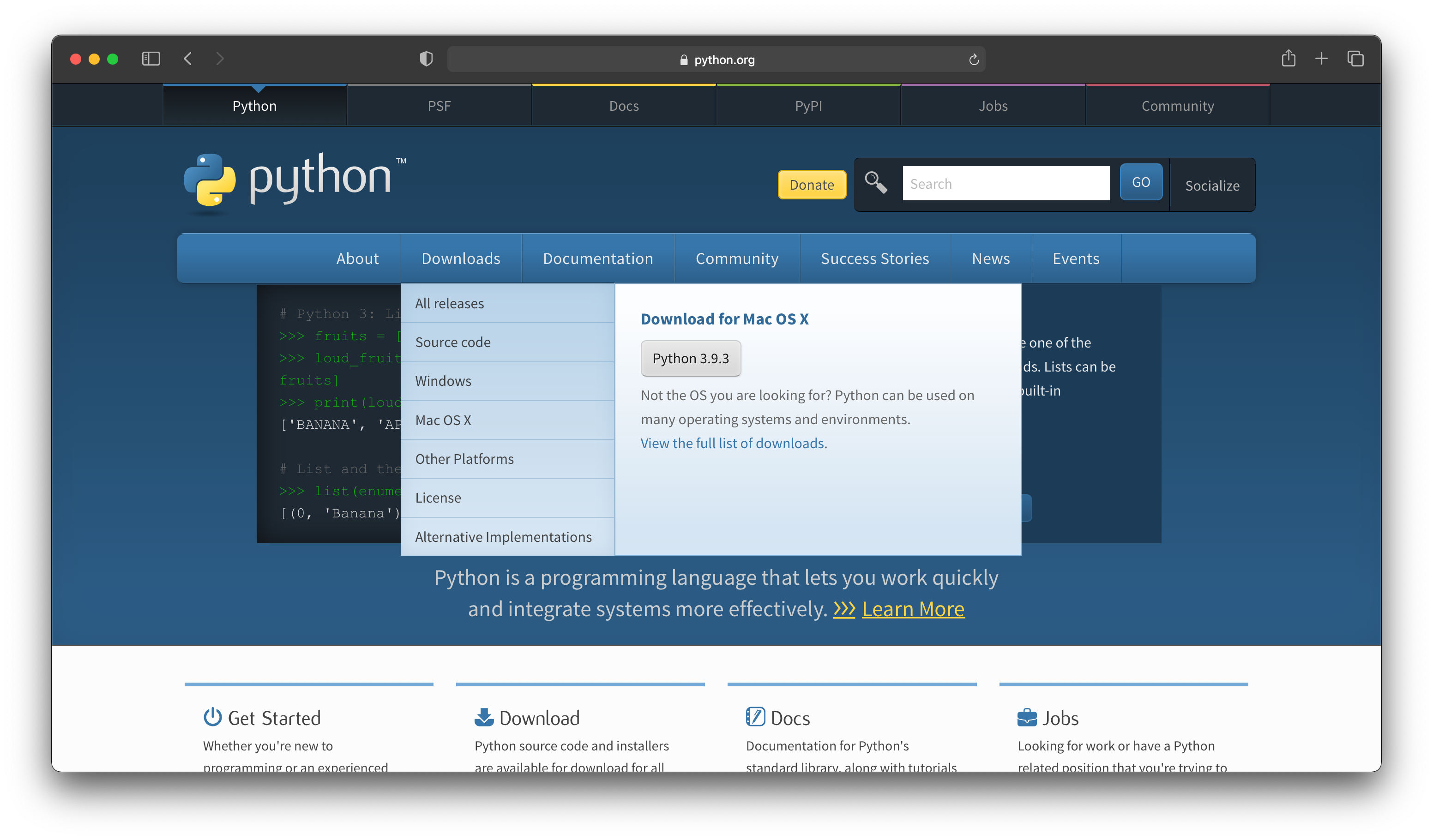Click the GO search button
The width and height of the screenshot is (1433, 840).
[x=1141, y=182]
